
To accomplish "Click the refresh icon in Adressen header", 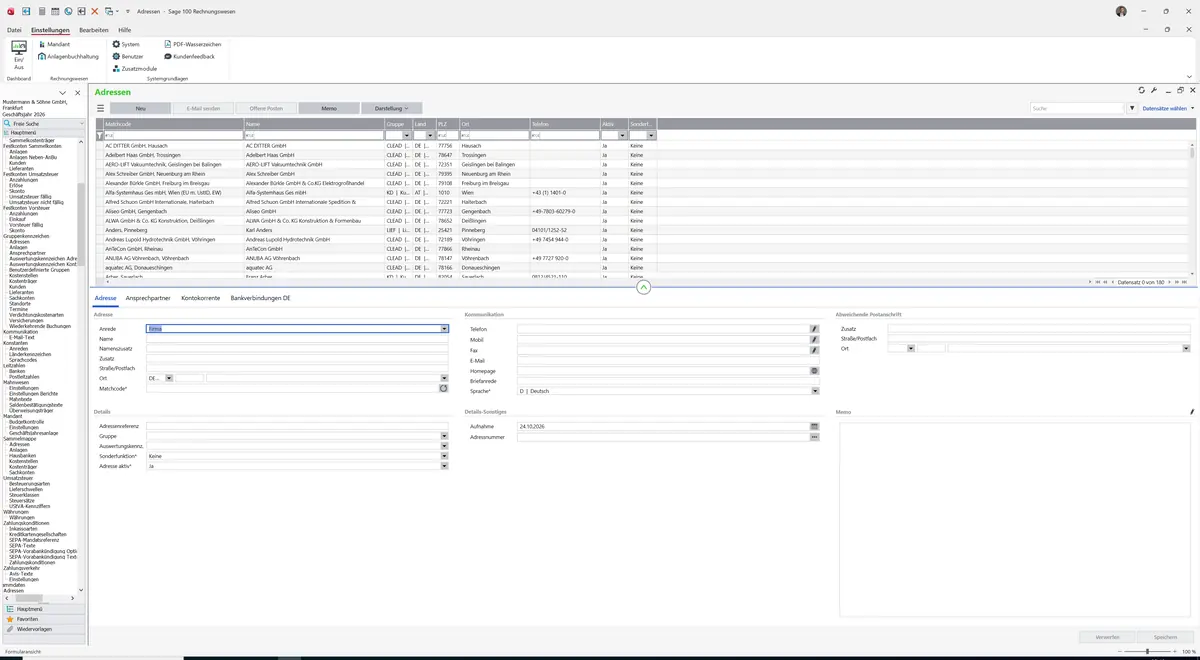I will pos(1141,91).
